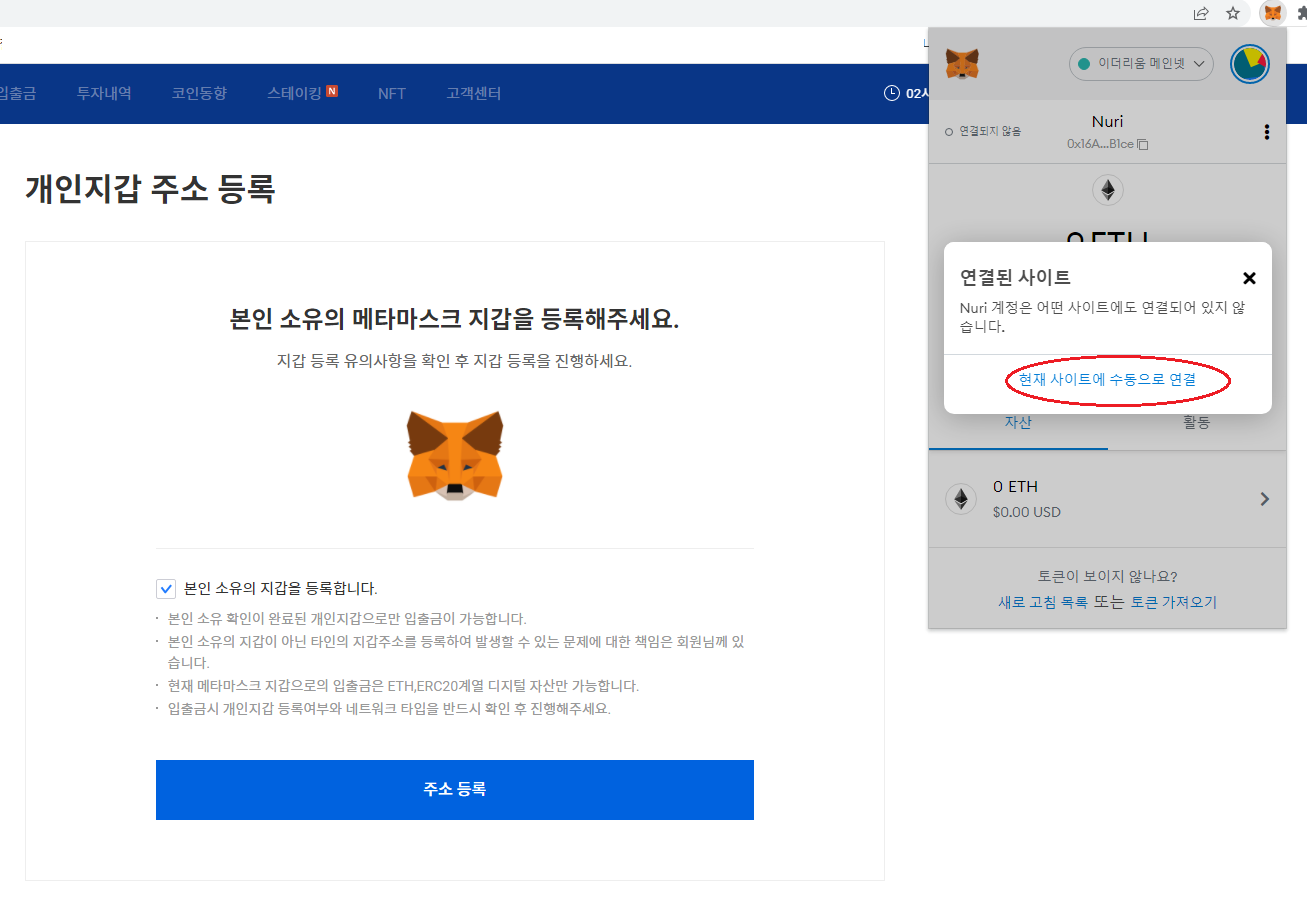Switch to the 활동 tab
This screenshot has width=1307, height=899.
pos(1197,423)
